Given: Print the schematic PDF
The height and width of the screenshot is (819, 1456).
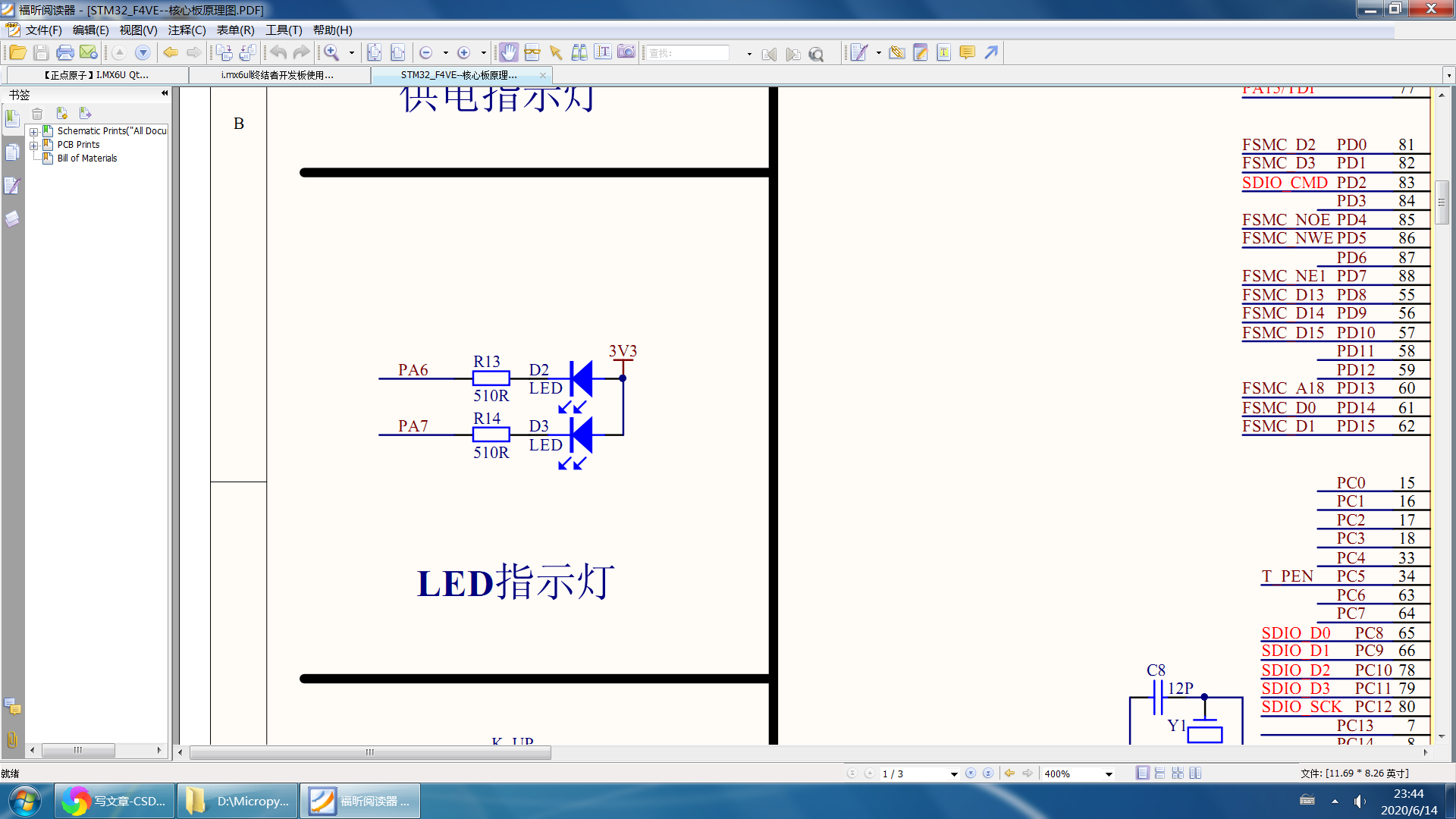Looking at the screenshot, I should point(65,52).
